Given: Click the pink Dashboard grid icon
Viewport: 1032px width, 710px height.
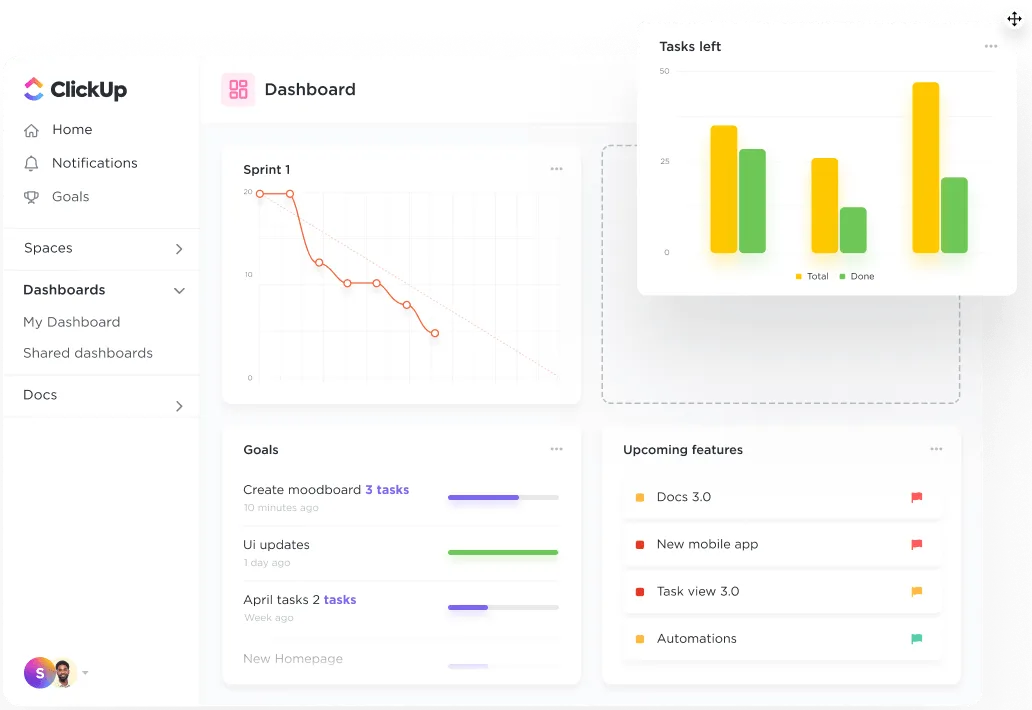Looking at the screenshot, I should coord(238,89).
